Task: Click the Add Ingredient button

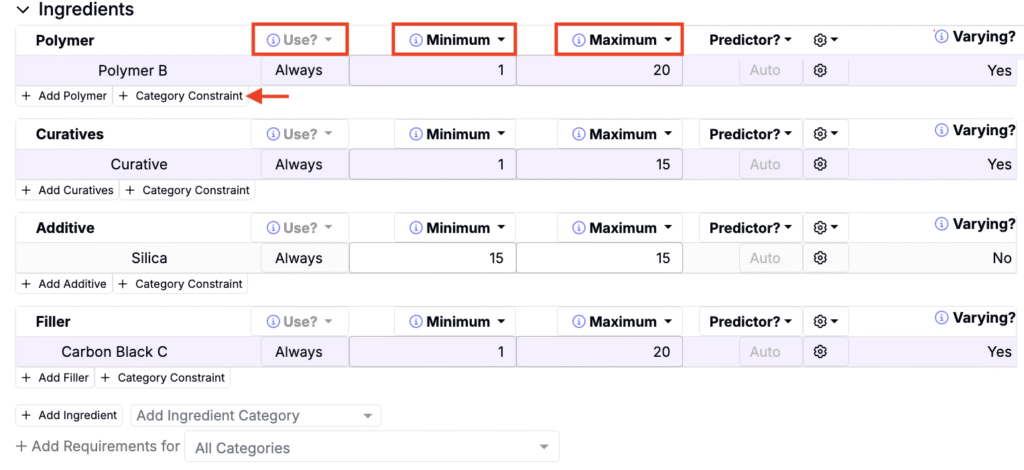Action: coord(70,415)
